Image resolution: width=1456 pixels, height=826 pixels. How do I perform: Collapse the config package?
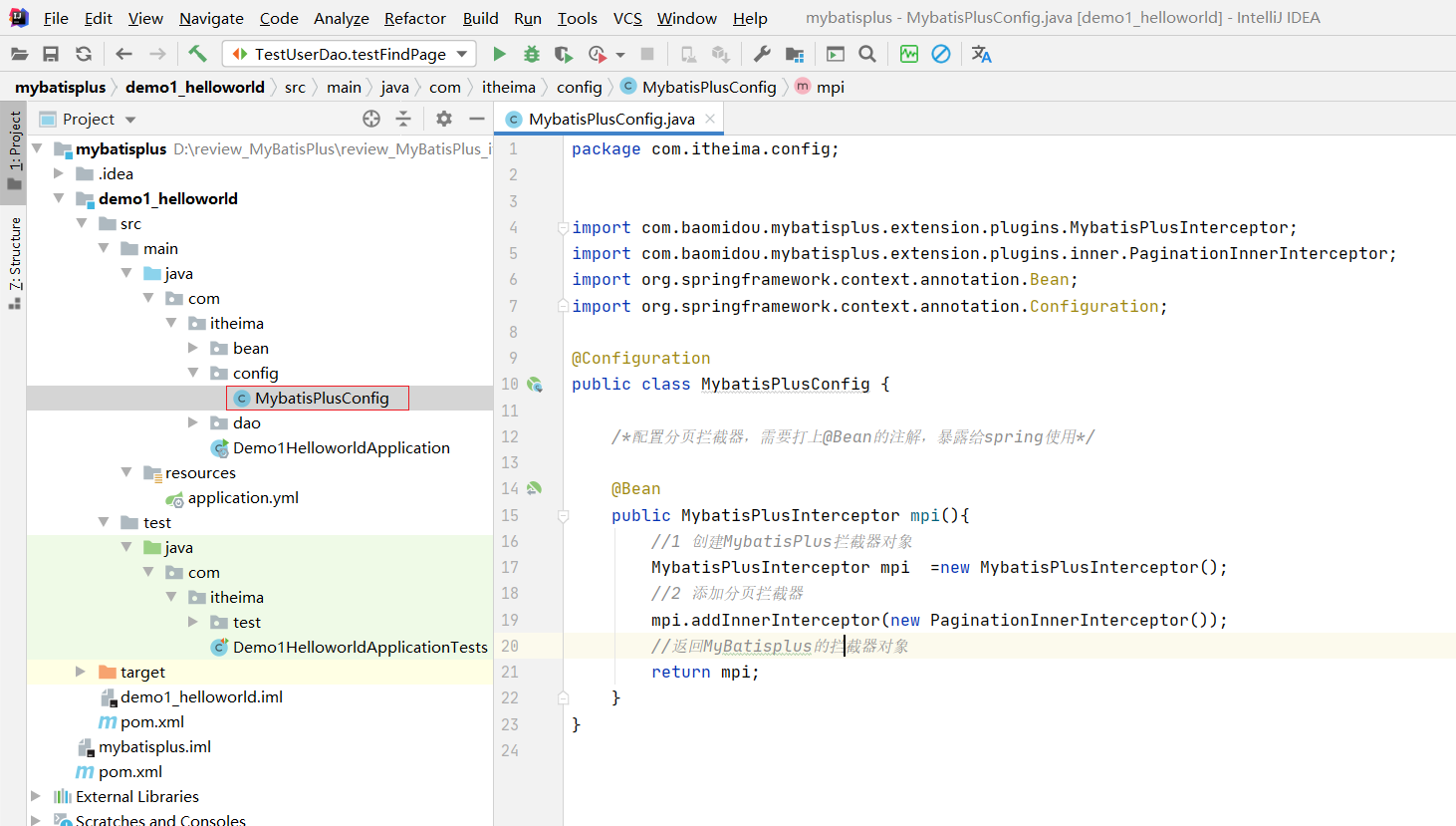193,373
